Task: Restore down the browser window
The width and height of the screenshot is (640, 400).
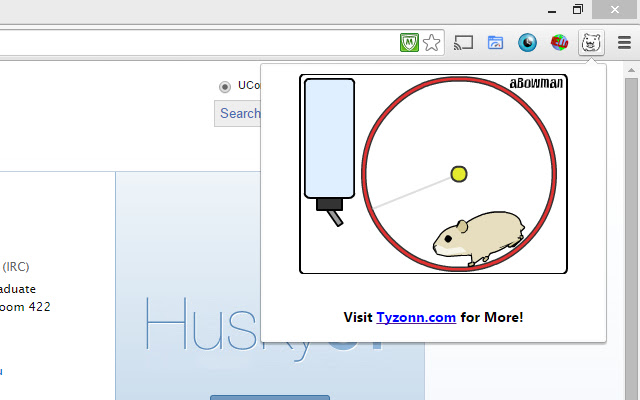Action: point(578,9)
